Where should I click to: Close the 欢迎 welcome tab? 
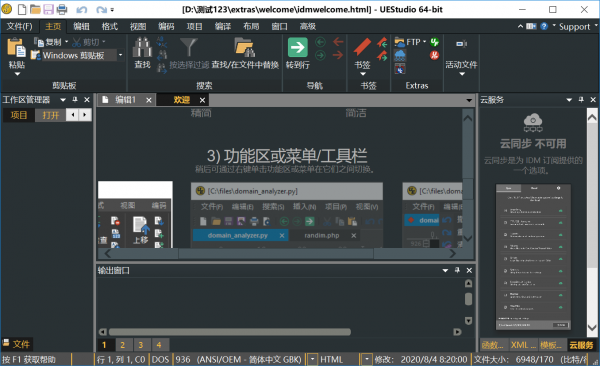pos(202,100)
